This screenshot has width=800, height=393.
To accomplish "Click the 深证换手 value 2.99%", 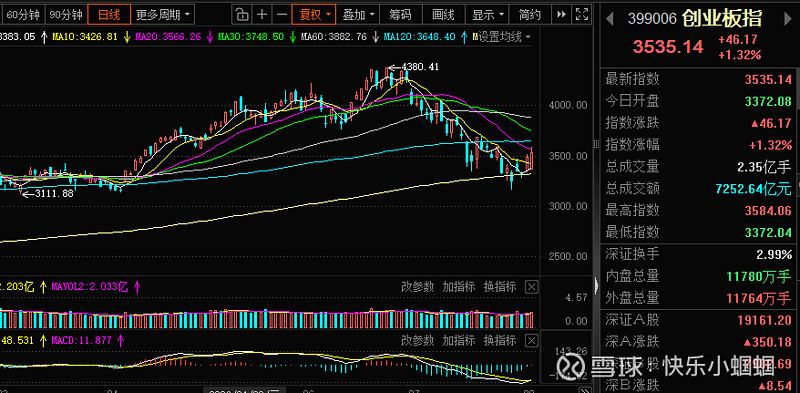I will coord(774,255).
